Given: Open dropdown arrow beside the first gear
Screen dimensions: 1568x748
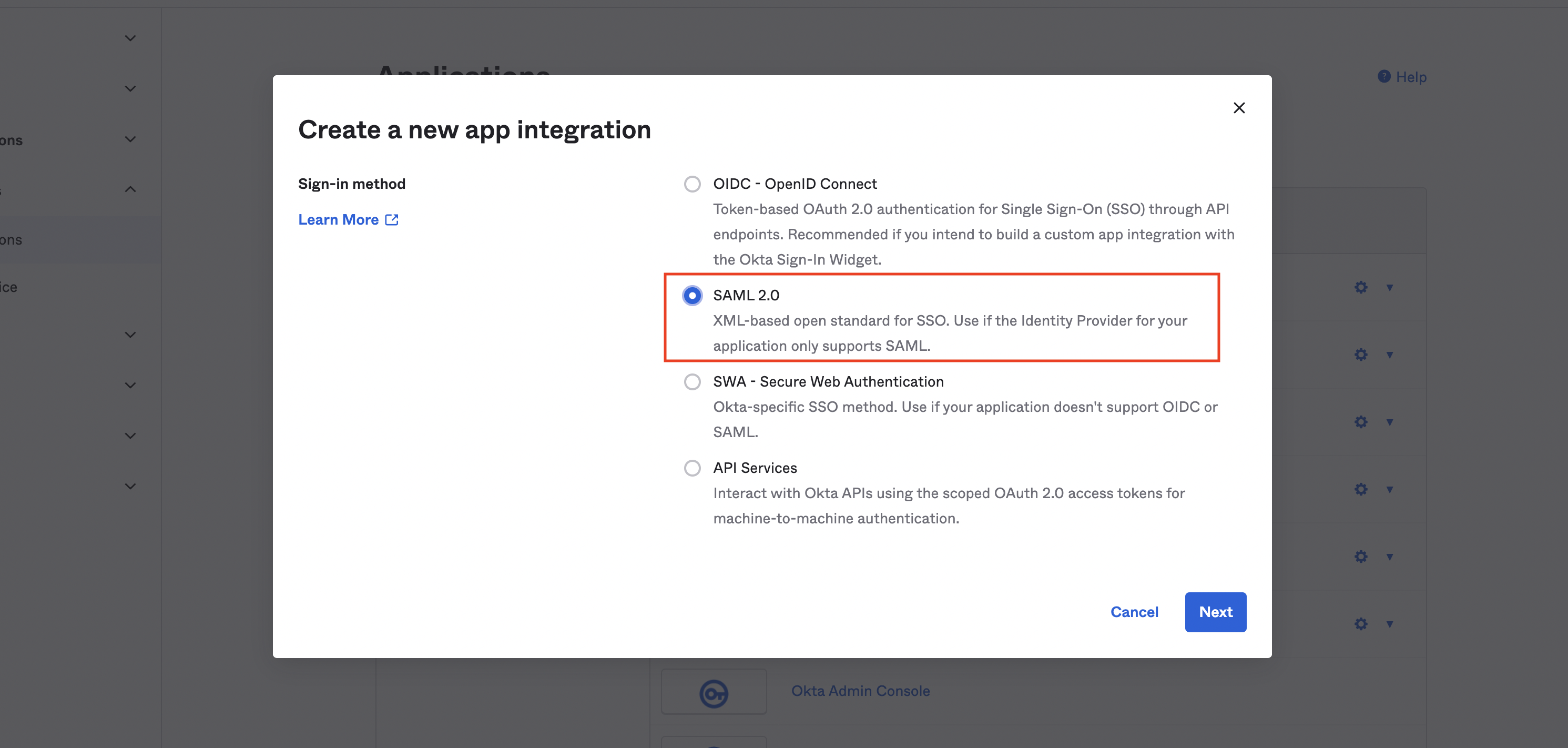Looking at the screenshot, I should coord(1390,288).
